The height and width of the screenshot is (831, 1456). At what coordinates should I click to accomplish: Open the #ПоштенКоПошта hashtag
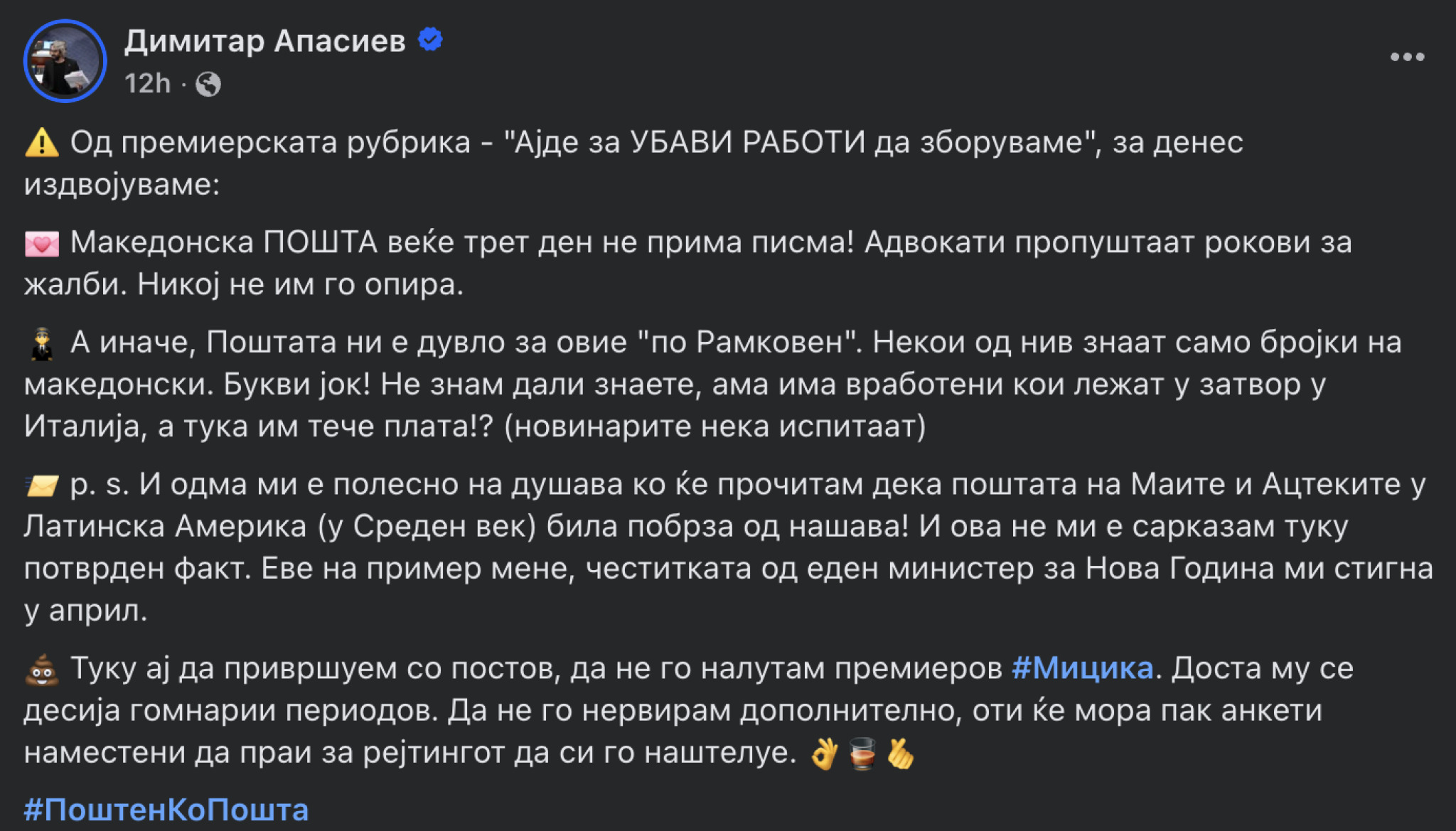tap(166, 810)
